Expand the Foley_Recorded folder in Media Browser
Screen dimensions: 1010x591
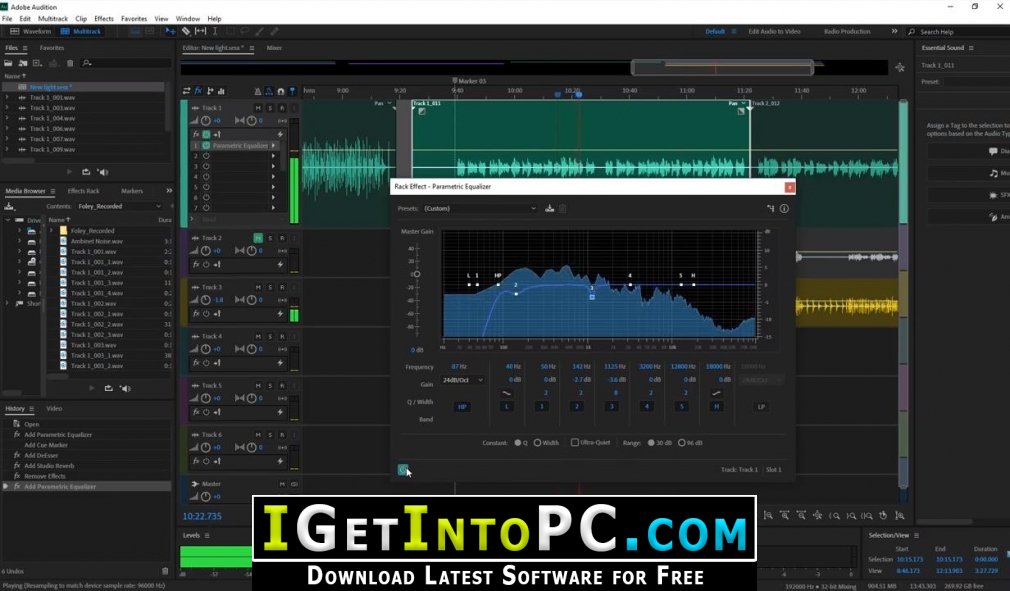[52, 230]
